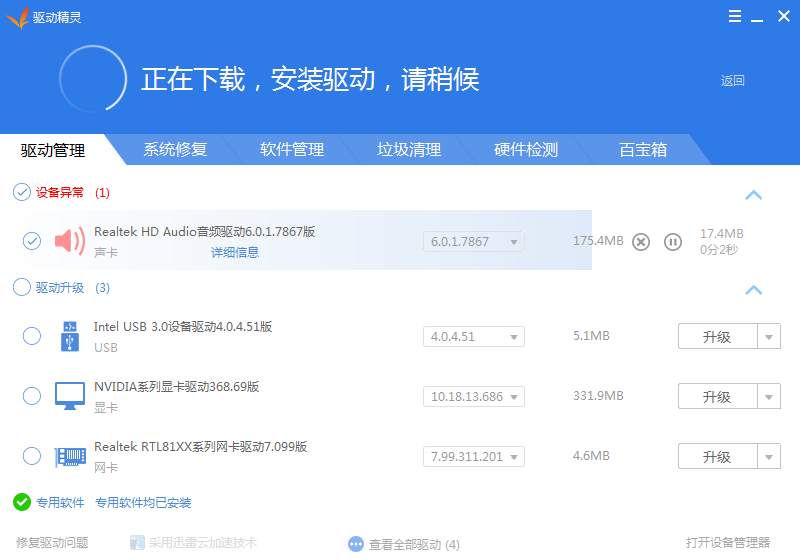Select the Realtek RTL81XX driver checkbox
This screenshot has height=560, width=800.
click(x=32, y=456)
